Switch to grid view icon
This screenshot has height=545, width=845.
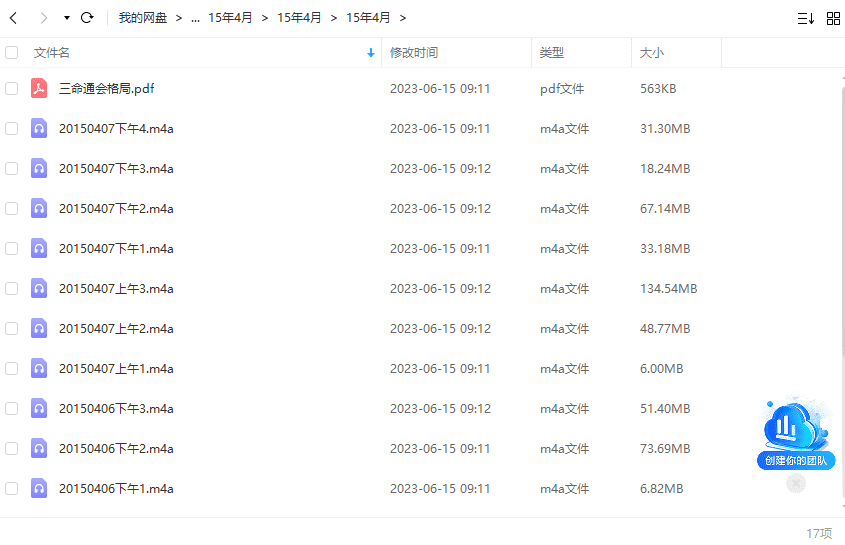[x=833, y=18]
